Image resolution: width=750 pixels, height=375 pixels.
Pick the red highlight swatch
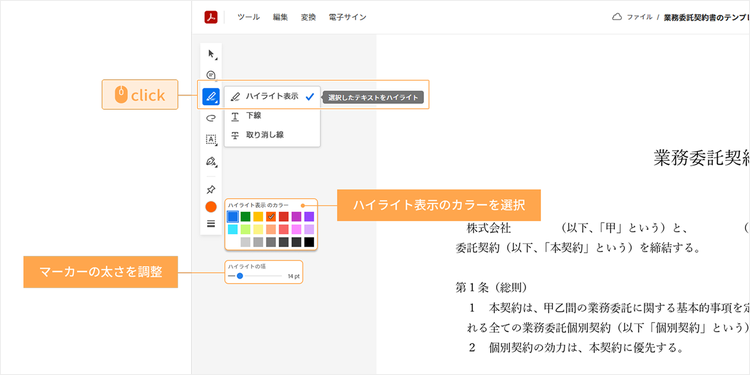pos(284,217)
